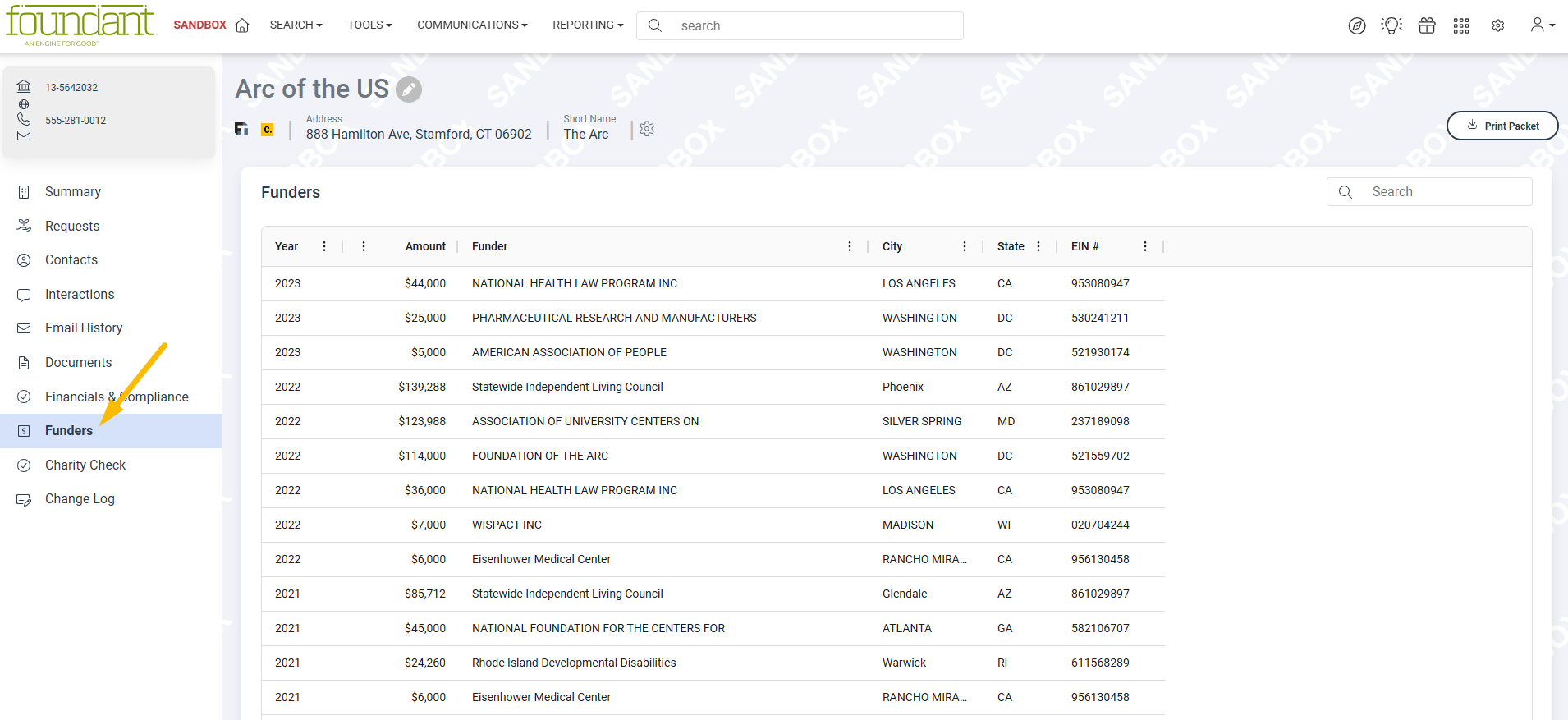Select PHARMACEUTICAL RESEARCH AND MANUFACTURERS row

(713, 318)
